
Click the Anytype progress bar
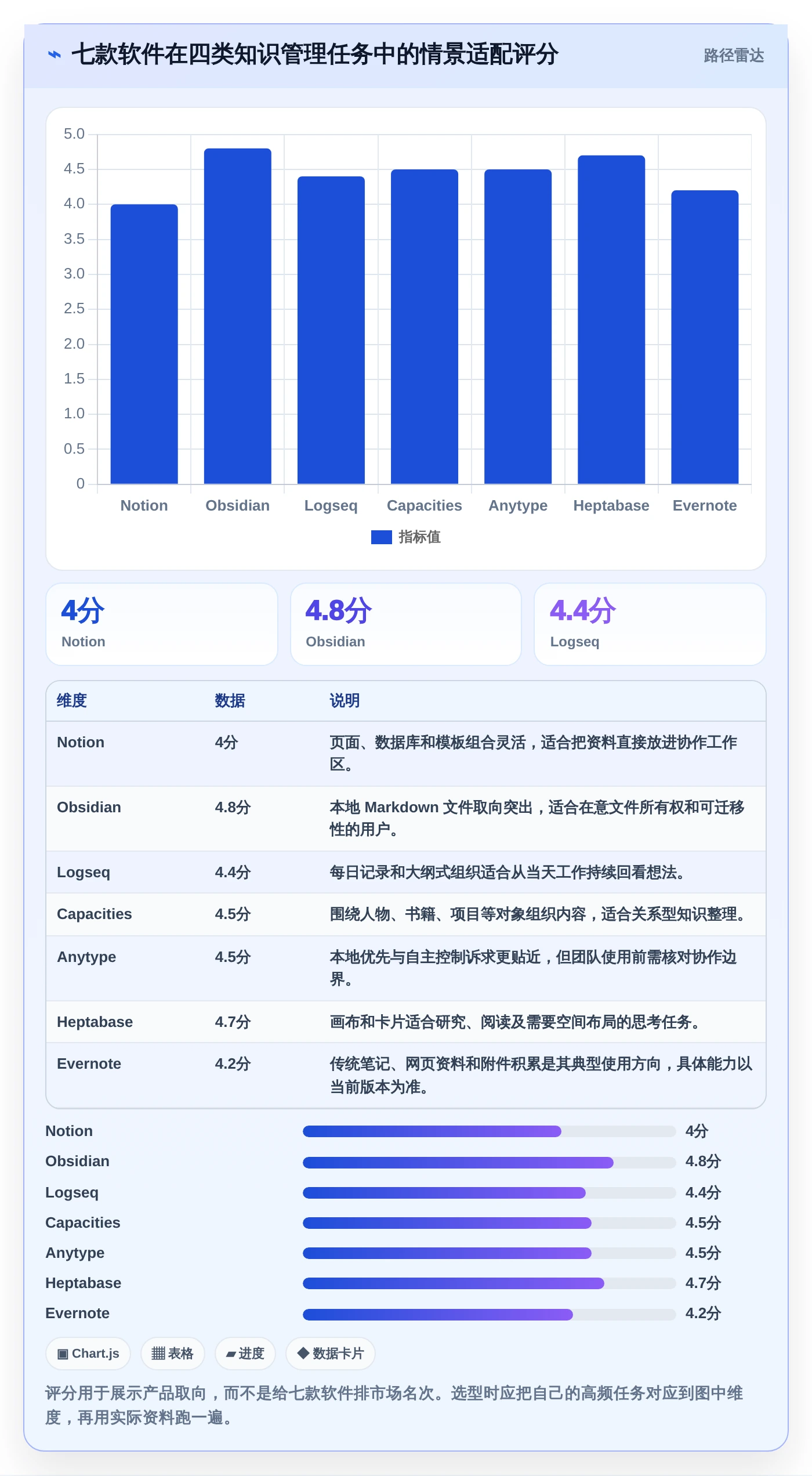coord(489,1253)
